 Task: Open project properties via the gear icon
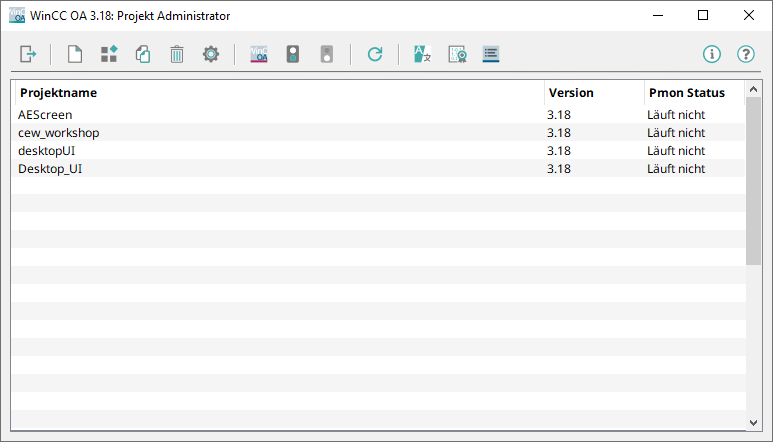pos(211,54)
